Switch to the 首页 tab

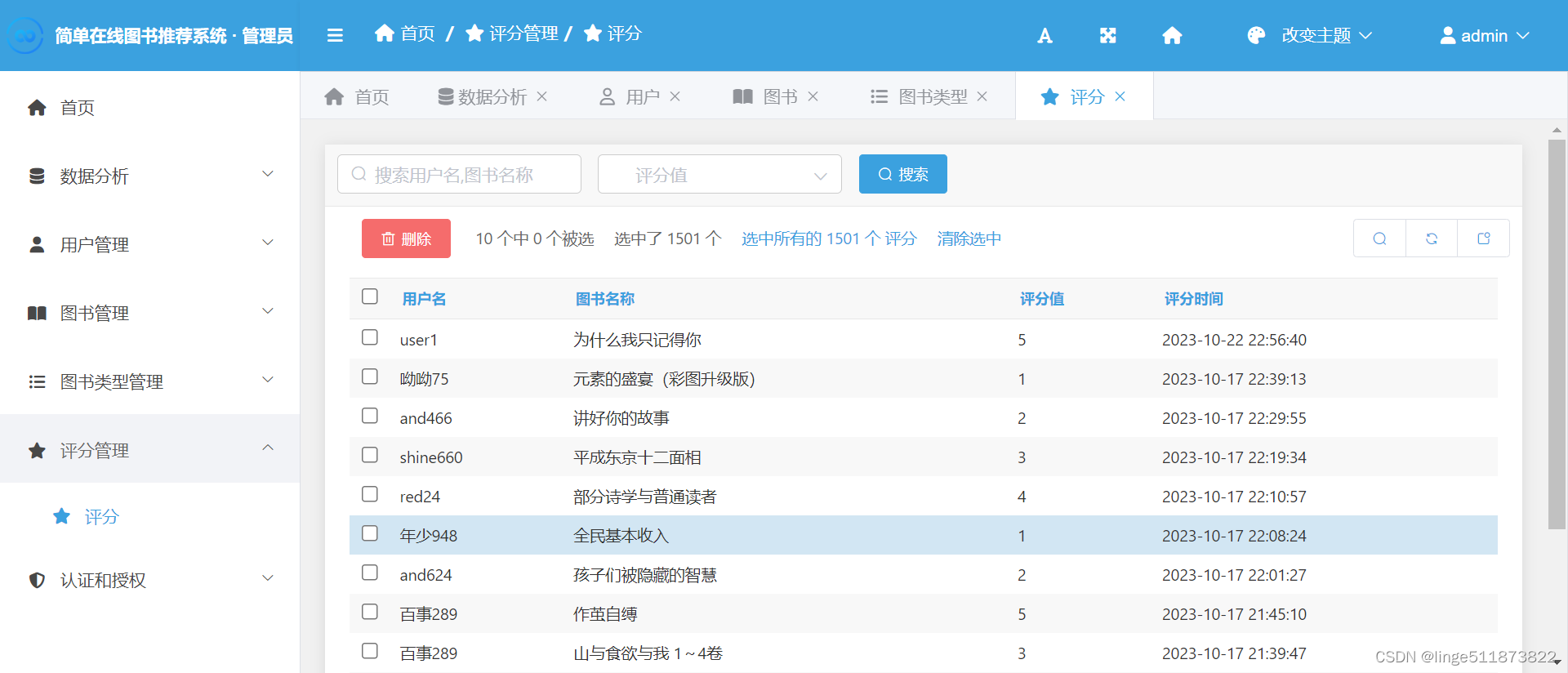point(357,96)
